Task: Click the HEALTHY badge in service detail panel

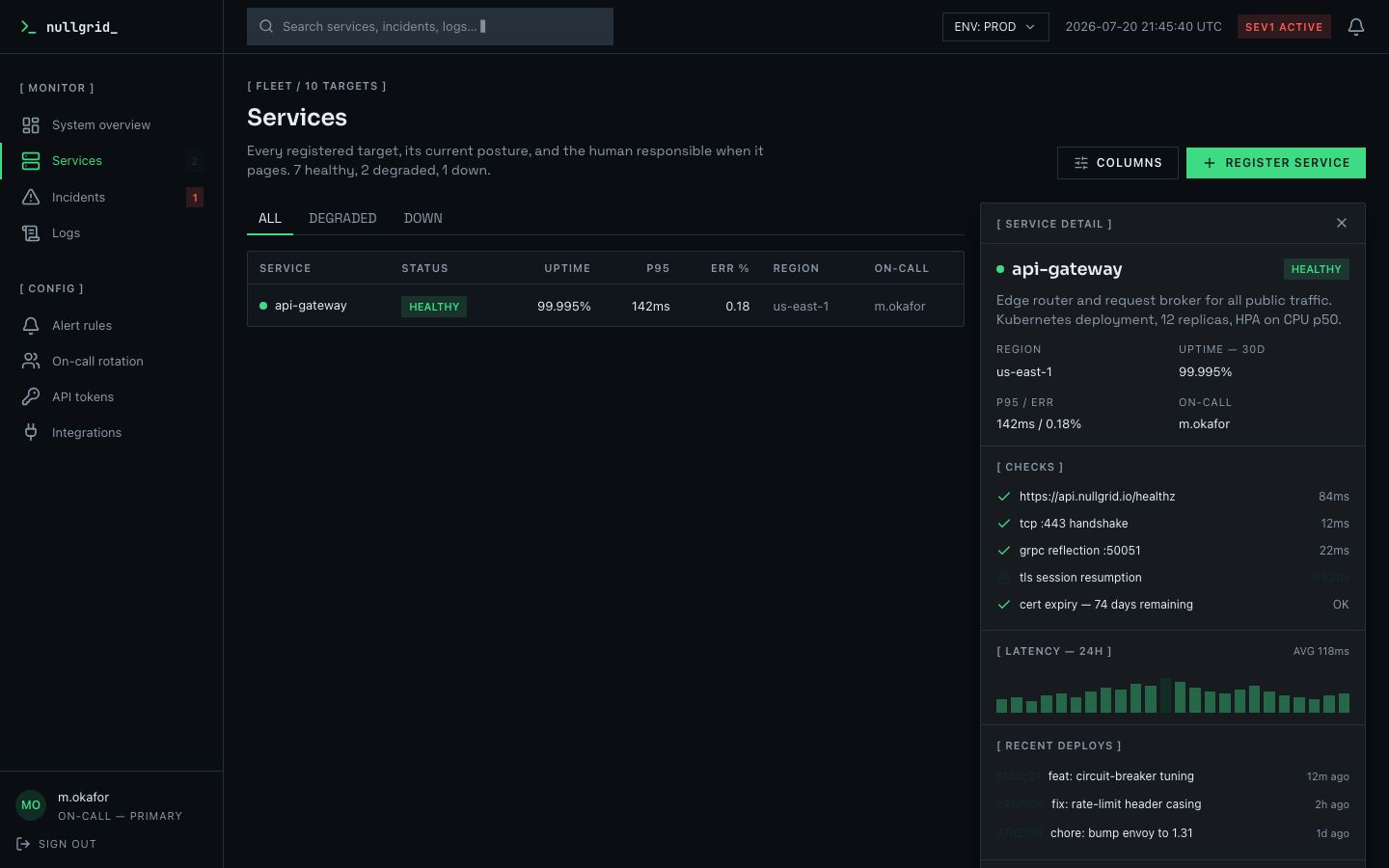Action: click(x=1317, y=270)
